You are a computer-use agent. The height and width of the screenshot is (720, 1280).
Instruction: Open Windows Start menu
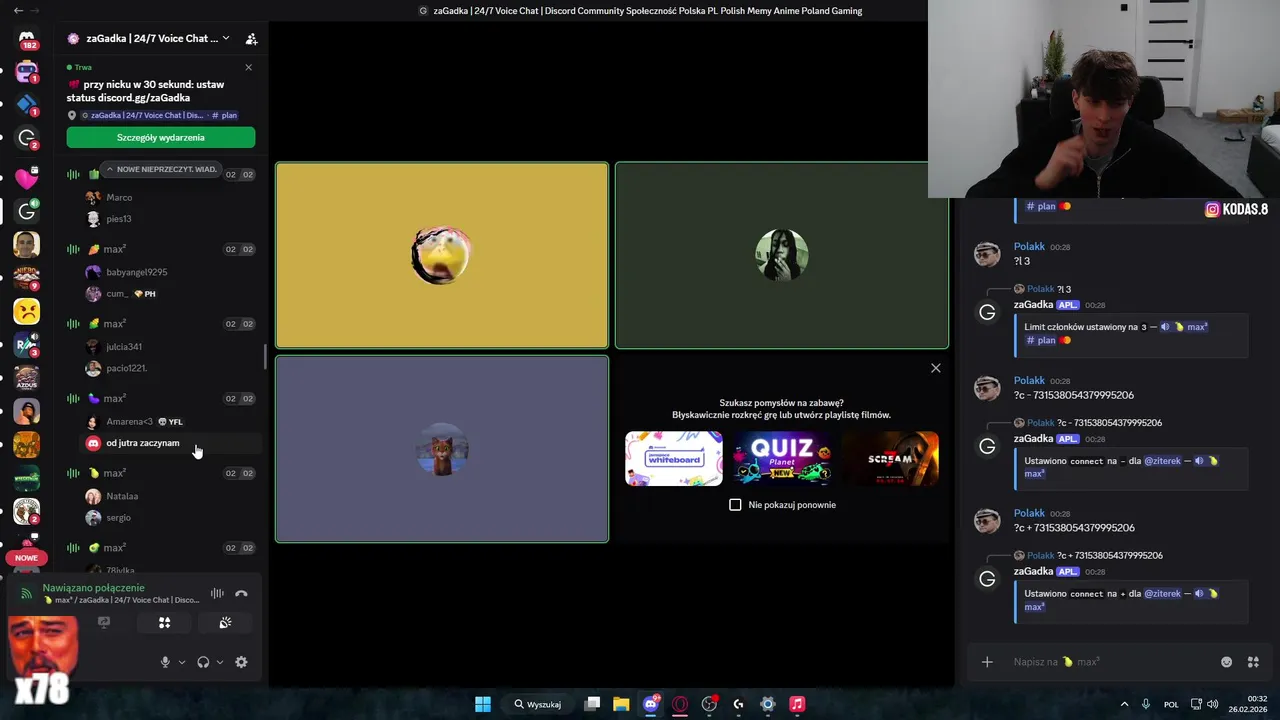[483, 704]
